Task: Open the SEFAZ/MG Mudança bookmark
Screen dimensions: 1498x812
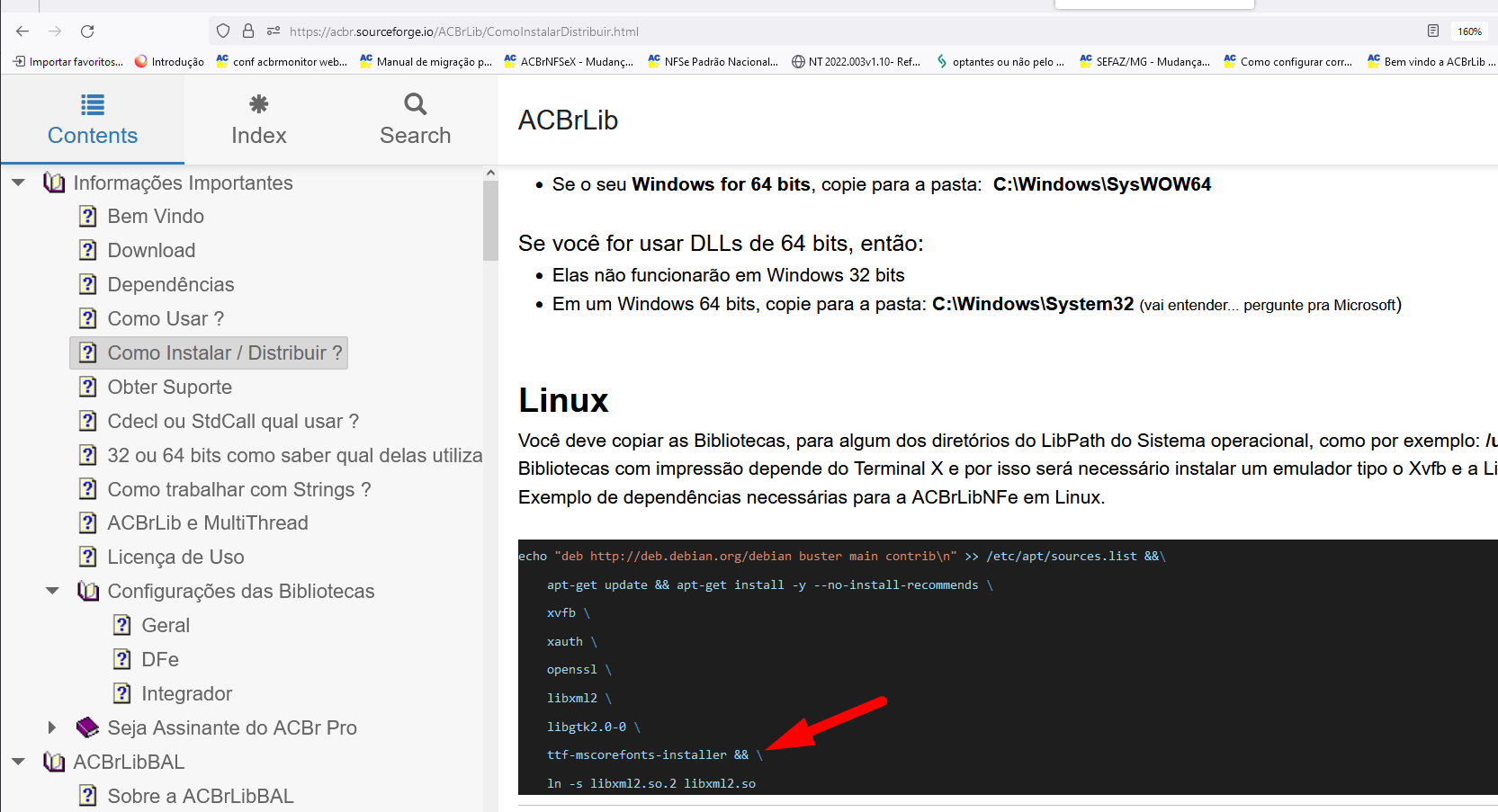Action: [1144, 61]
